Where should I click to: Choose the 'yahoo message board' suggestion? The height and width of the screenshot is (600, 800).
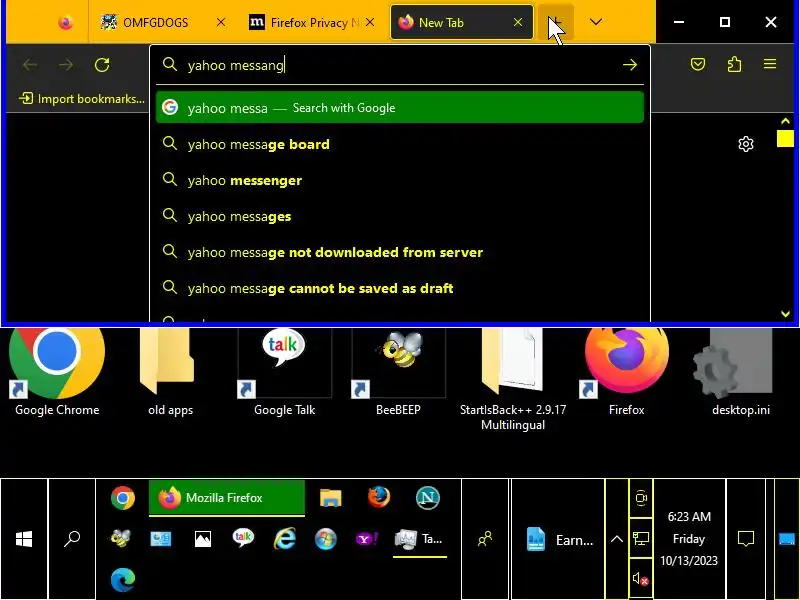[400, 144]
